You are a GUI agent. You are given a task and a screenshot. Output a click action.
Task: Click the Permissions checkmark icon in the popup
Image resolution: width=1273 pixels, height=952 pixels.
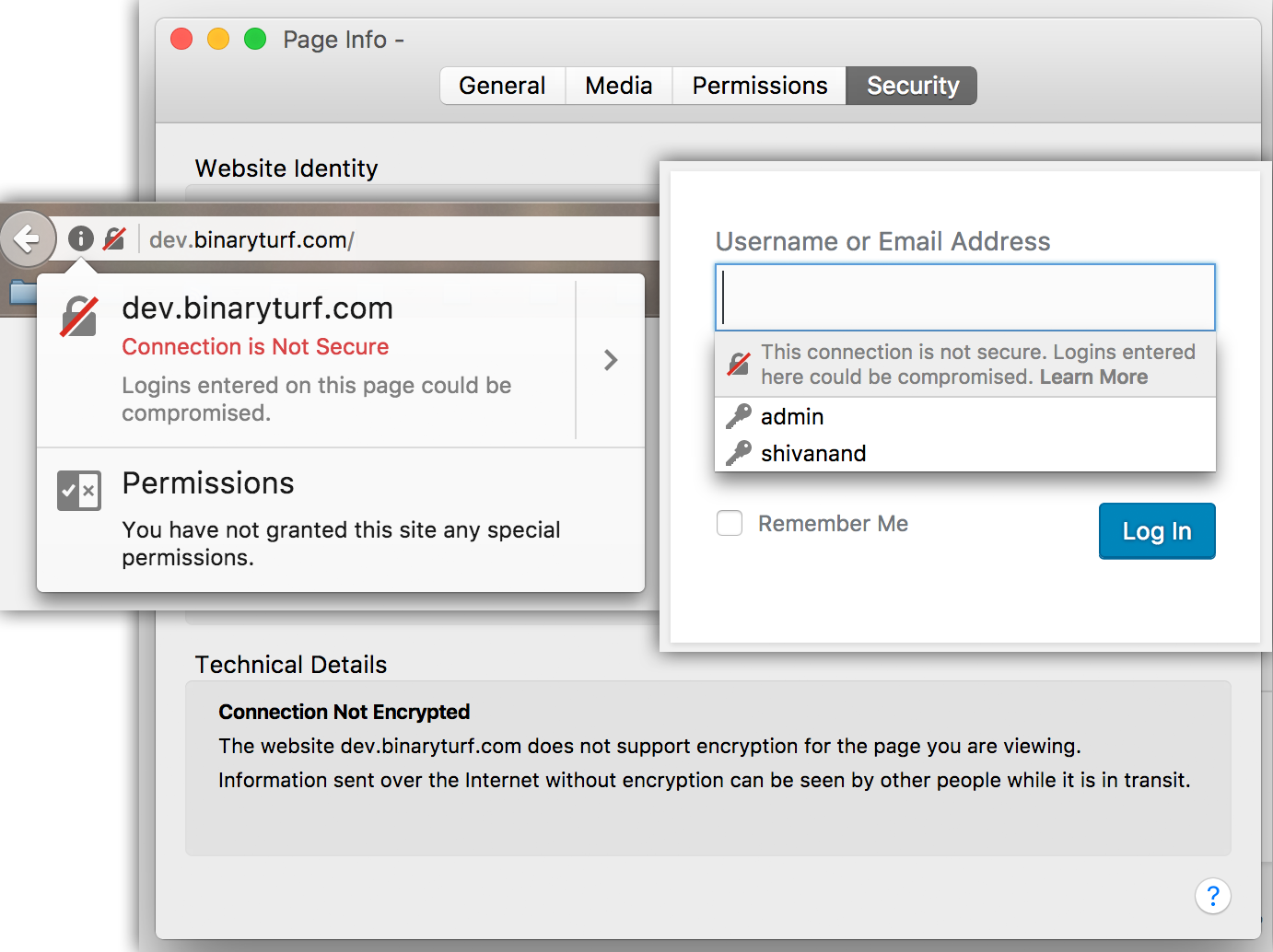(x=79, y=491)
